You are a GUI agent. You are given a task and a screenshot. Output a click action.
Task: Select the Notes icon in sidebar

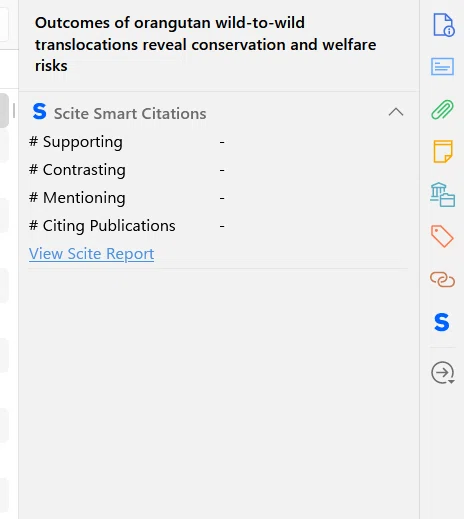[443, 151]
